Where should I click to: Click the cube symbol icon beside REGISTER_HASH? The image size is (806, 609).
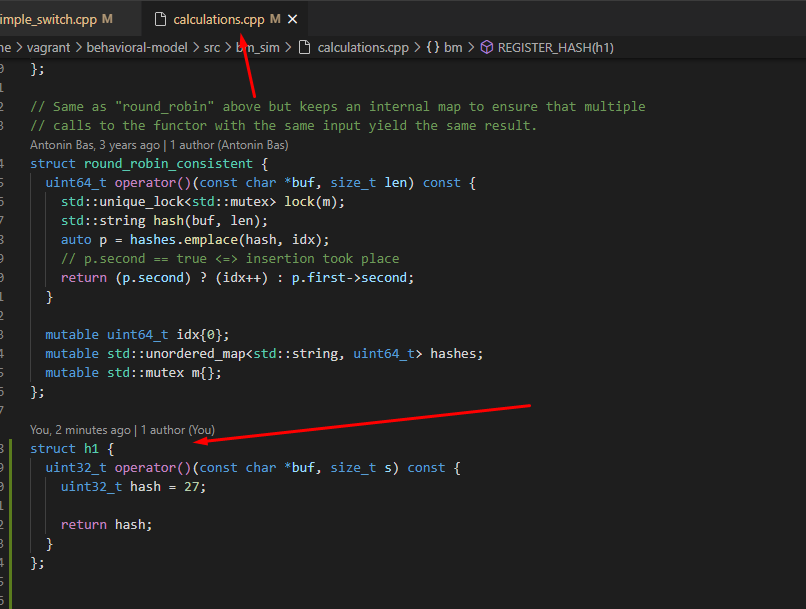click(486, 48)
